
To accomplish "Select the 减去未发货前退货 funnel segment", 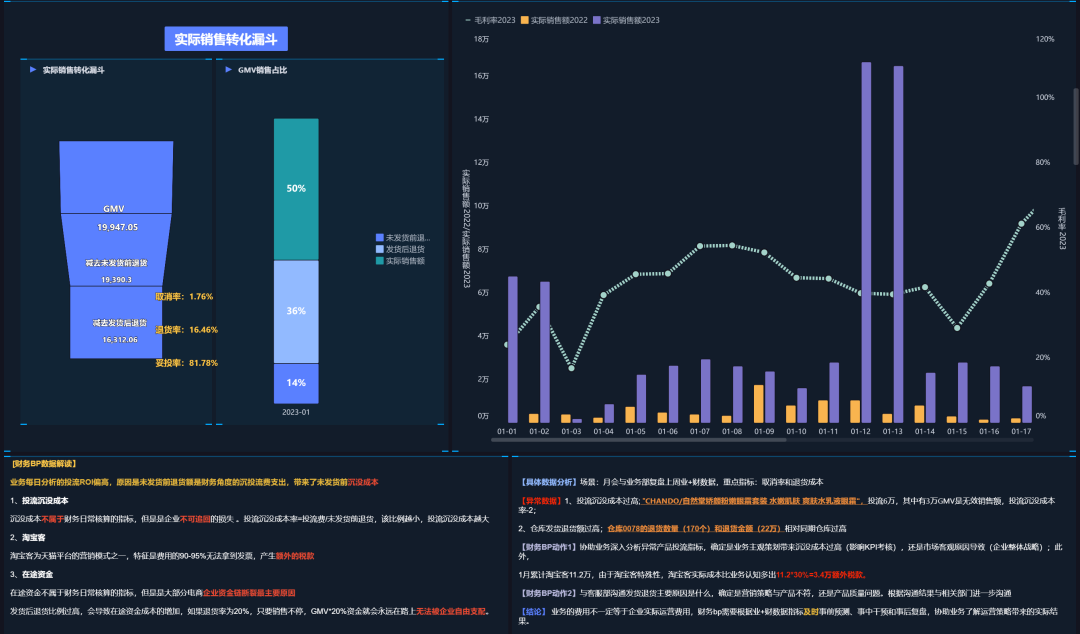I will coord(116,249).
